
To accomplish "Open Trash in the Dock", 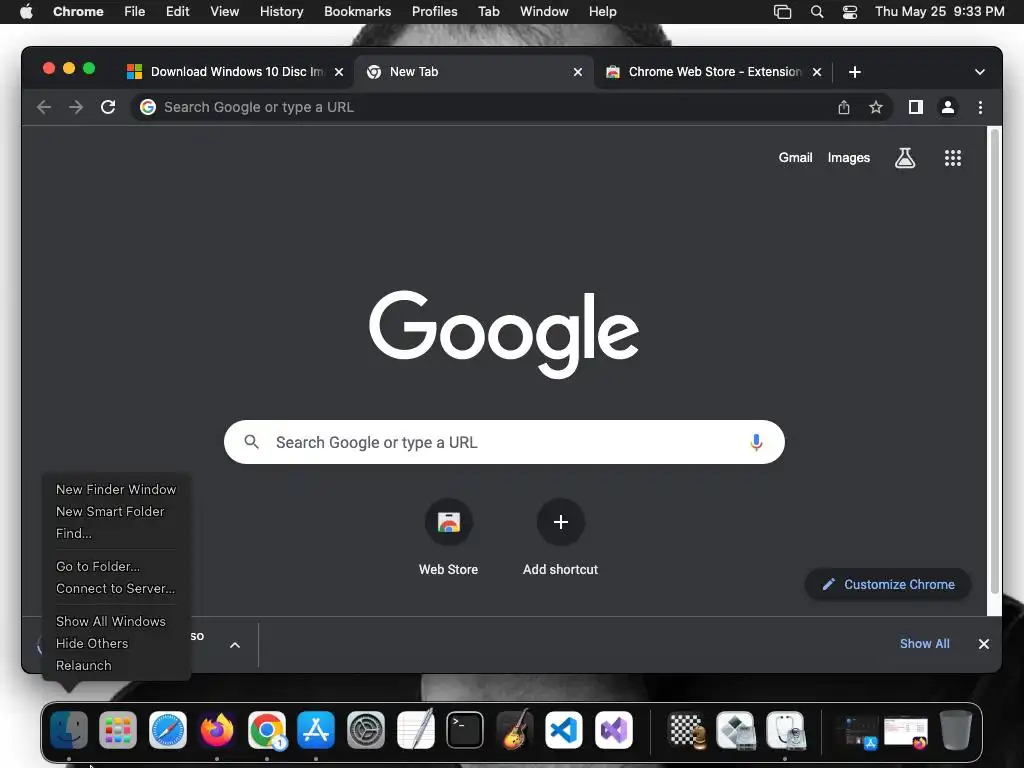I will pyautogui.click(x=955, y=729).
